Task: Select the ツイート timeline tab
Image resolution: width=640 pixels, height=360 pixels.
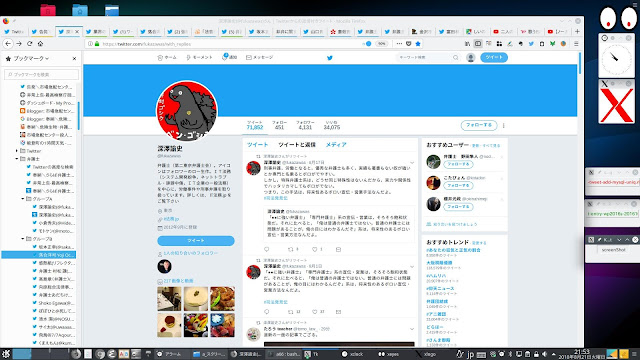Action: point(257,144)
